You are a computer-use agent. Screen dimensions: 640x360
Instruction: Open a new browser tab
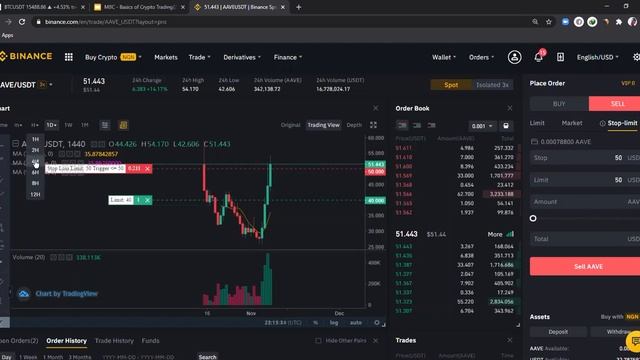[x=298, y=7]
